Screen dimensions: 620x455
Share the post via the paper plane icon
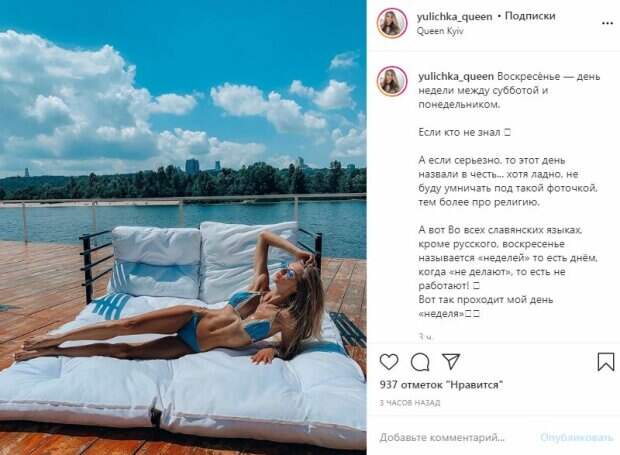click(x=450, y=361)
